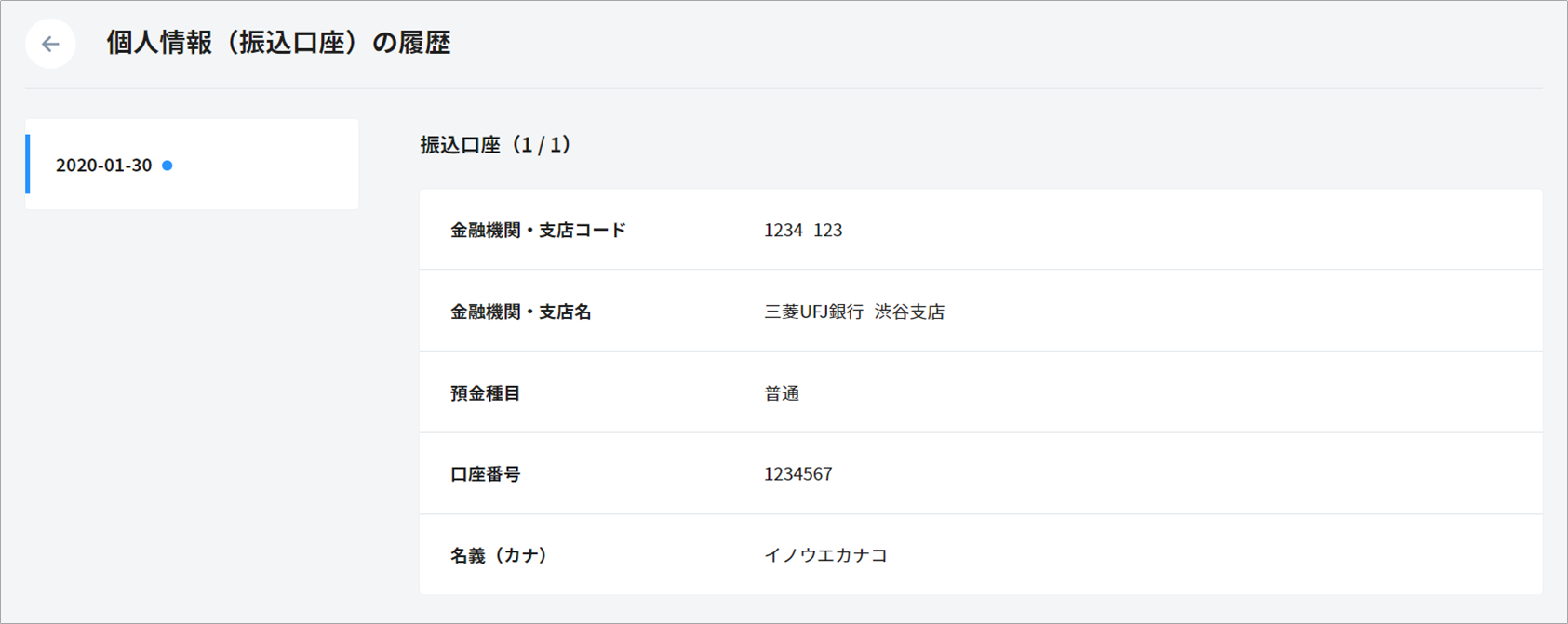Click the 金融機関・支店コード label
Image resolution: width=1568 pixels, height=624 pixels.
click(538, 231)
